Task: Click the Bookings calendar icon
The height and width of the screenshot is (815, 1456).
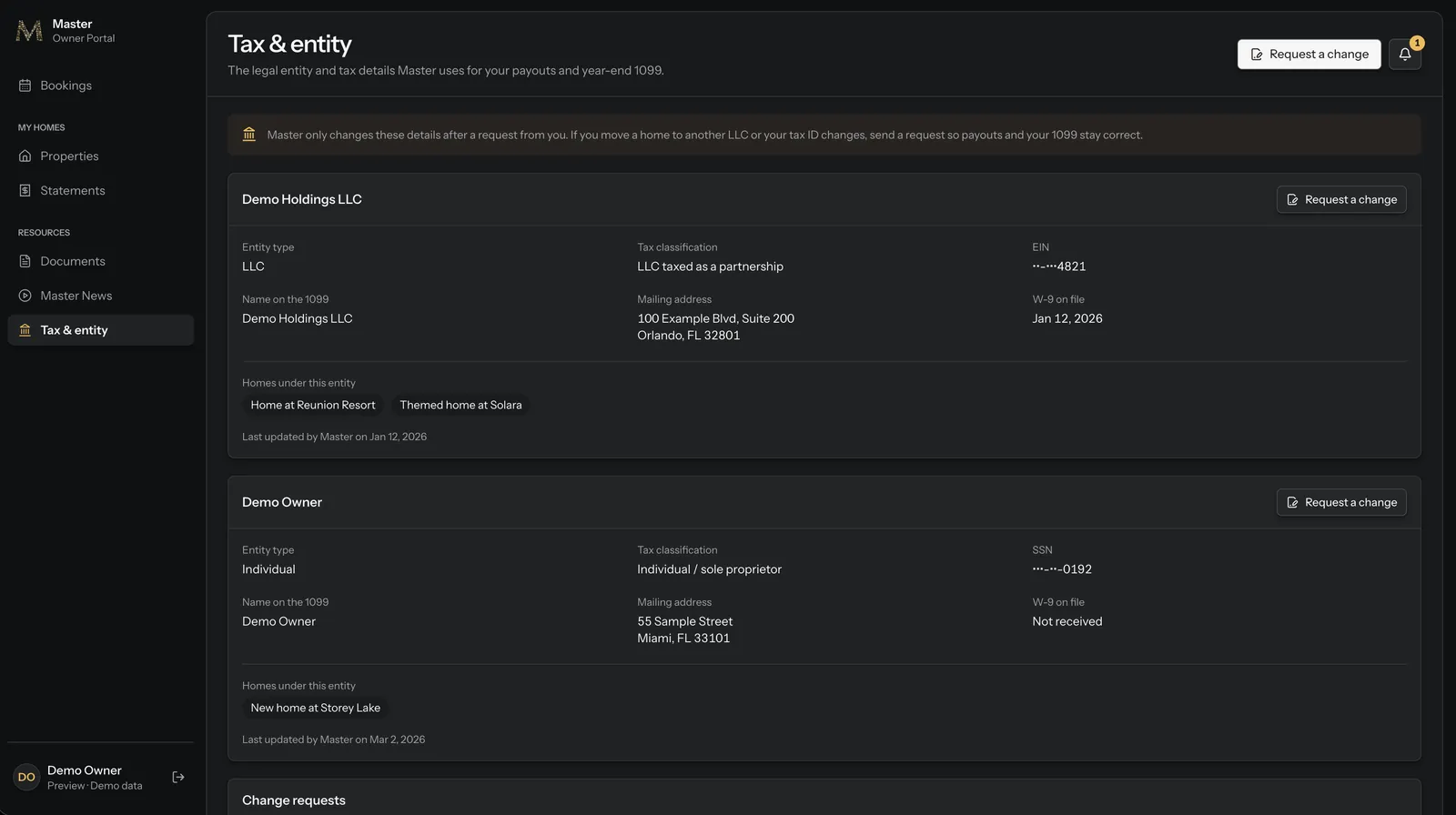Action: (25, 86)
